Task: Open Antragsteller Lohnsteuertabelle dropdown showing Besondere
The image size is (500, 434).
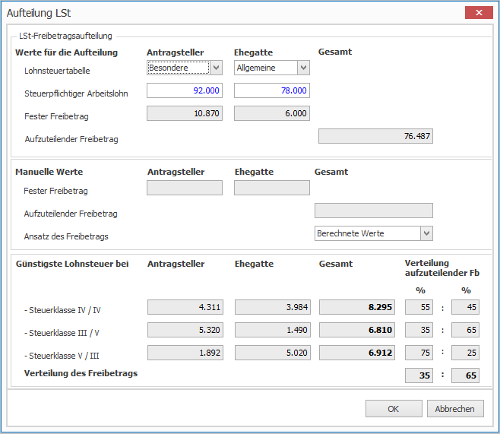Action: tap(185, 68)
